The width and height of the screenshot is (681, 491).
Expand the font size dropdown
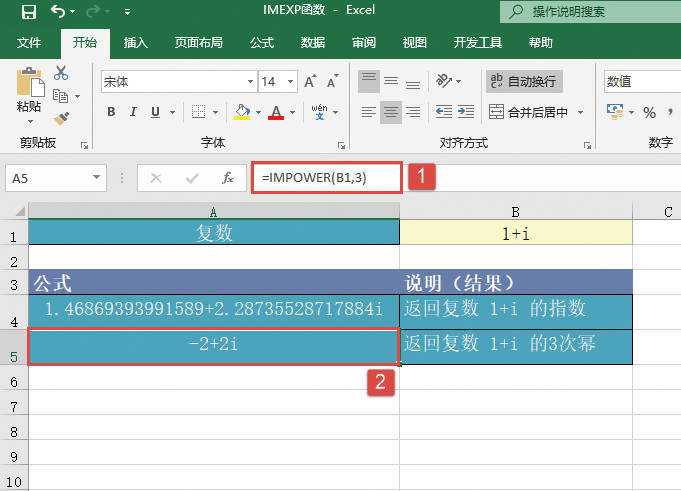(289, 81)
